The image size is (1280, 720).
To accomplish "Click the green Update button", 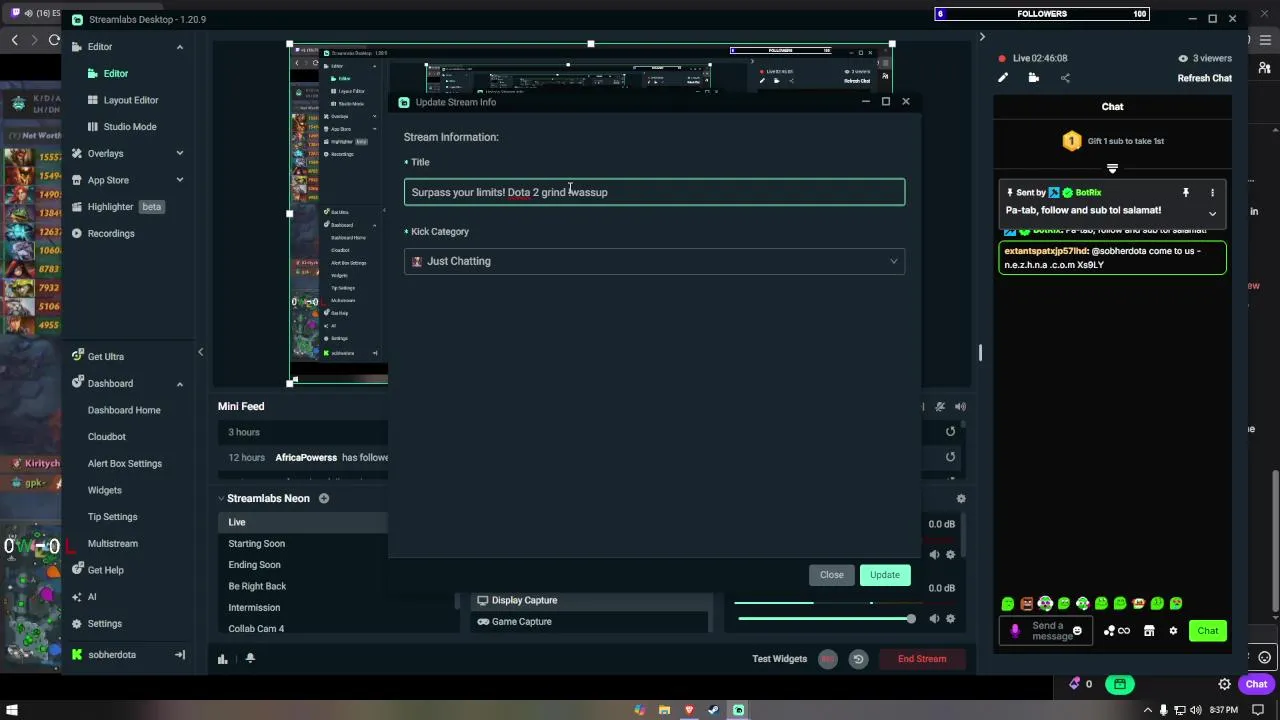I will click(884, 575).
